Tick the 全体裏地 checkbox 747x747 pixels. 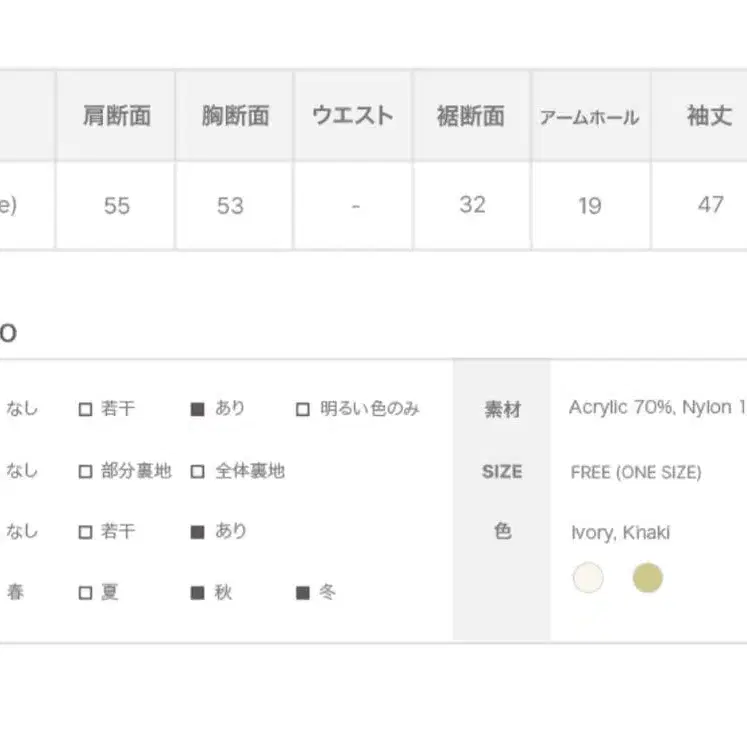pyautogui.click(x=198, y=471)
